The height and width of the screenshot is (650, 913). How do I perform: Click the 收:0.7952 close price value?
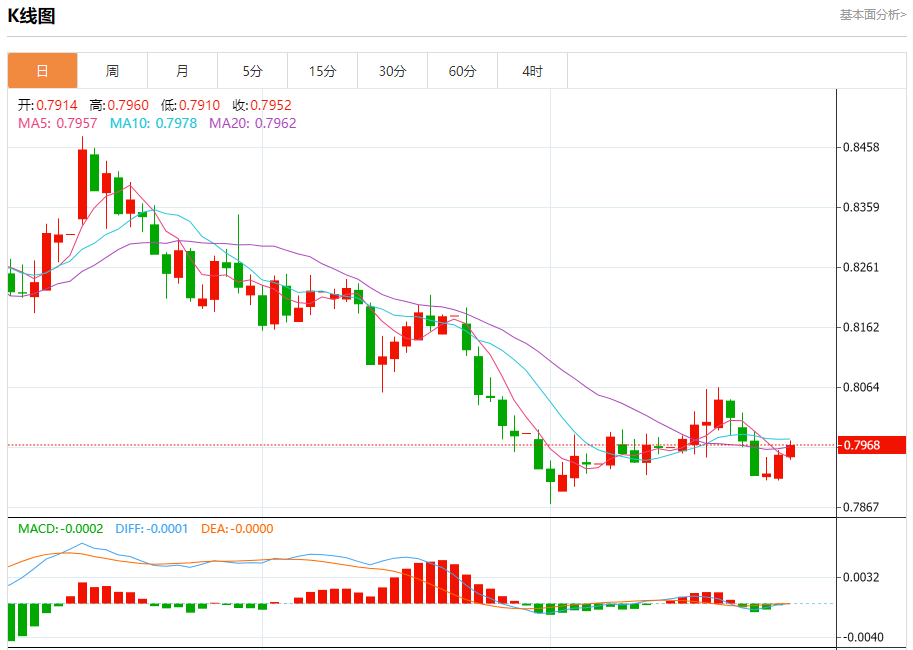(x=262, y=105)
